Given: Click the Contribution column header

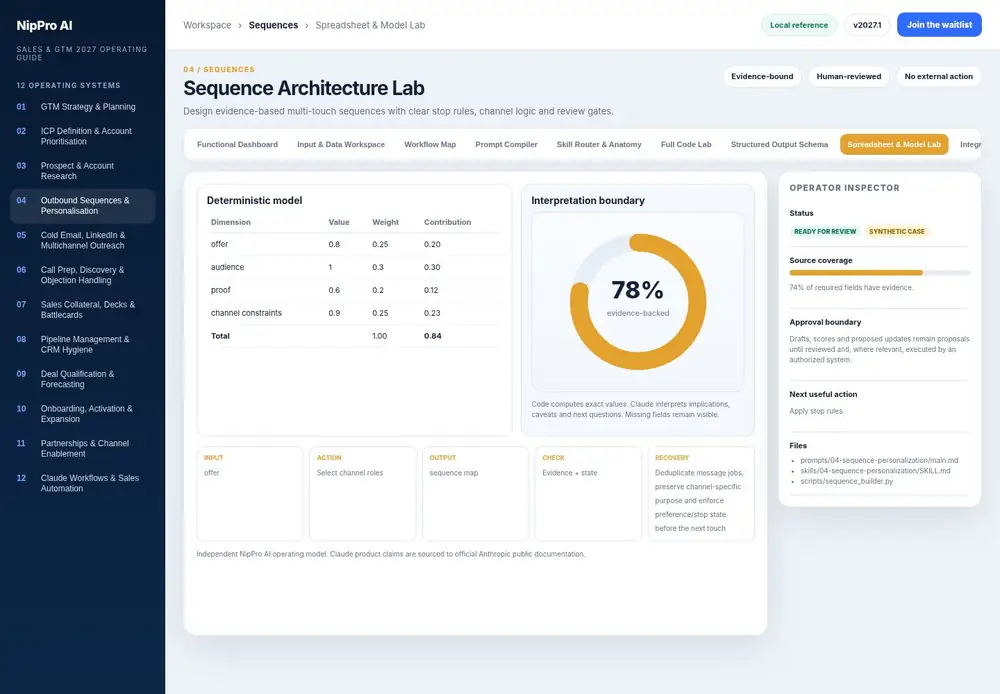Looking at the screenshot, I should [x=447, y=223].
